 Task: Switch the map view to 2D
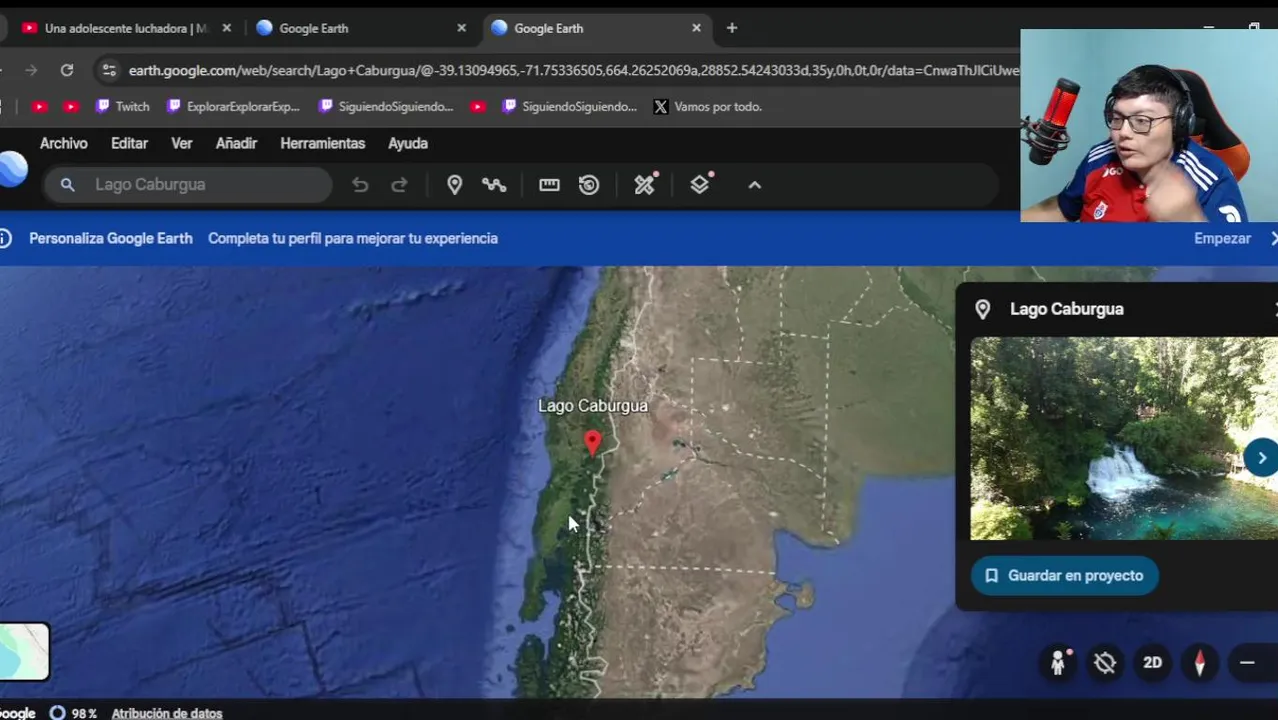tap(1152, 662)
